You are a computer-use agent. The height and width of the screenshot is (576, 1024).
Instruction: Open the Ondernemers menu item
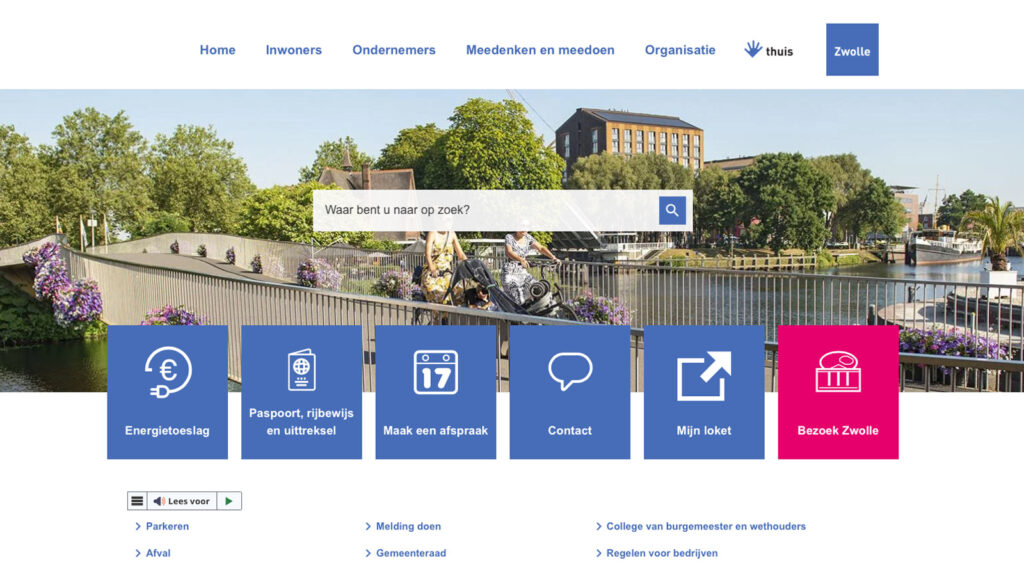394,50
